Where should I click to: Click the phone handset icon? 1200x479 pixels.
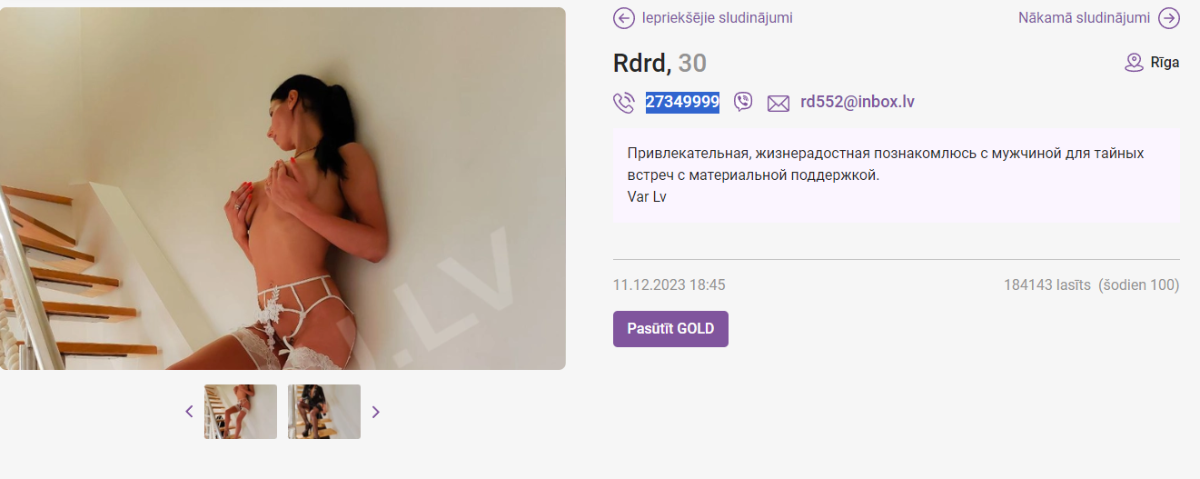tap(624, 102)
